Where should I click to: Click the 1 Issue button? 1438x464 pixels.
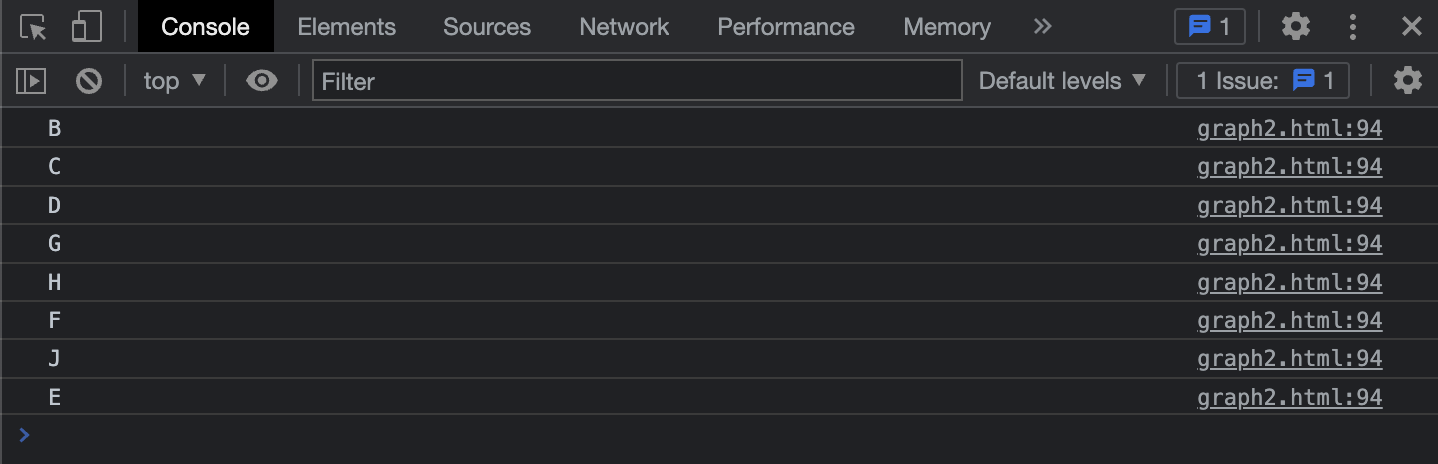pos(1264,81)
